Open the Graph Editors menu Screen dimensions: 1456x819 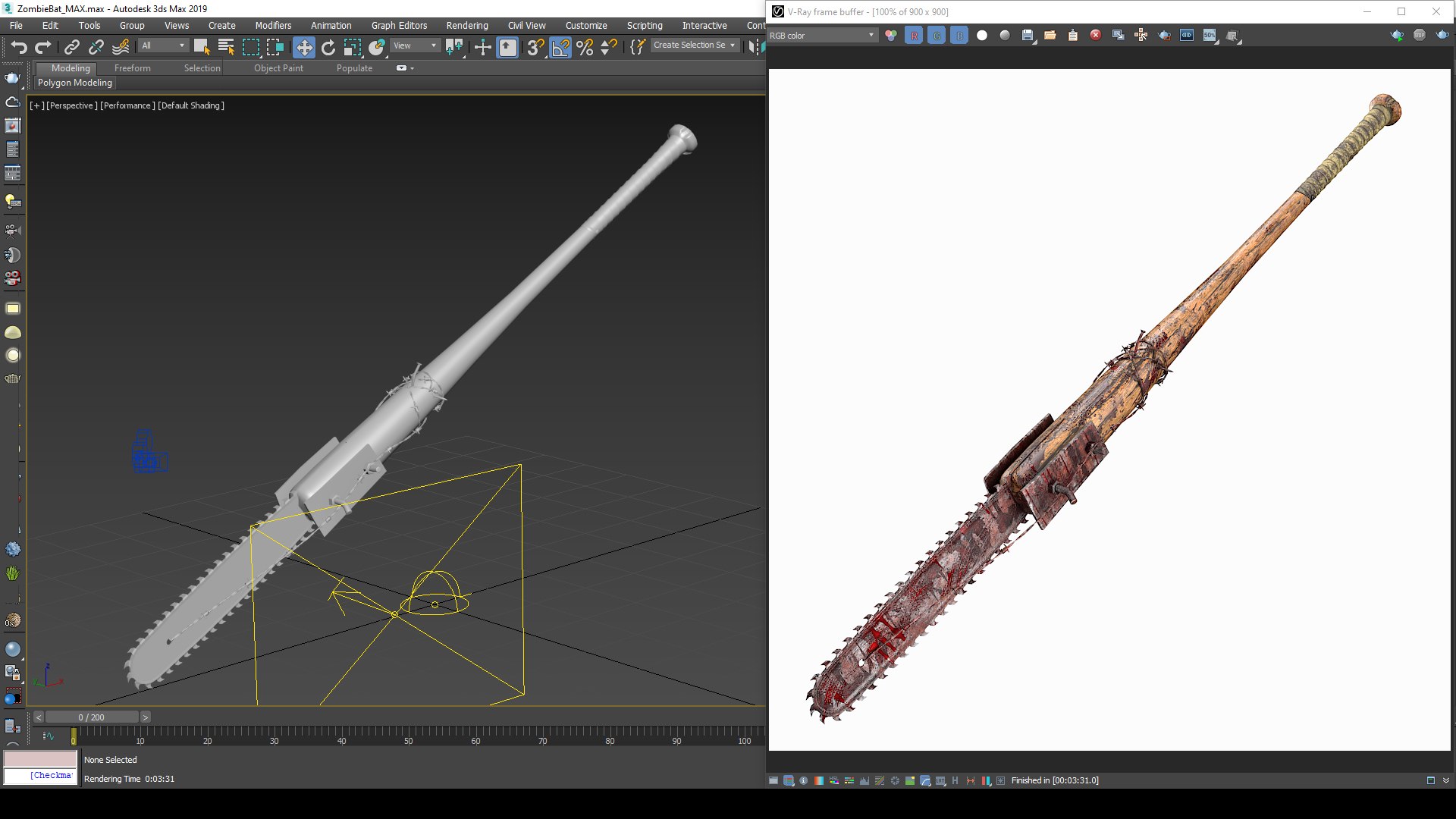point(399,25)
